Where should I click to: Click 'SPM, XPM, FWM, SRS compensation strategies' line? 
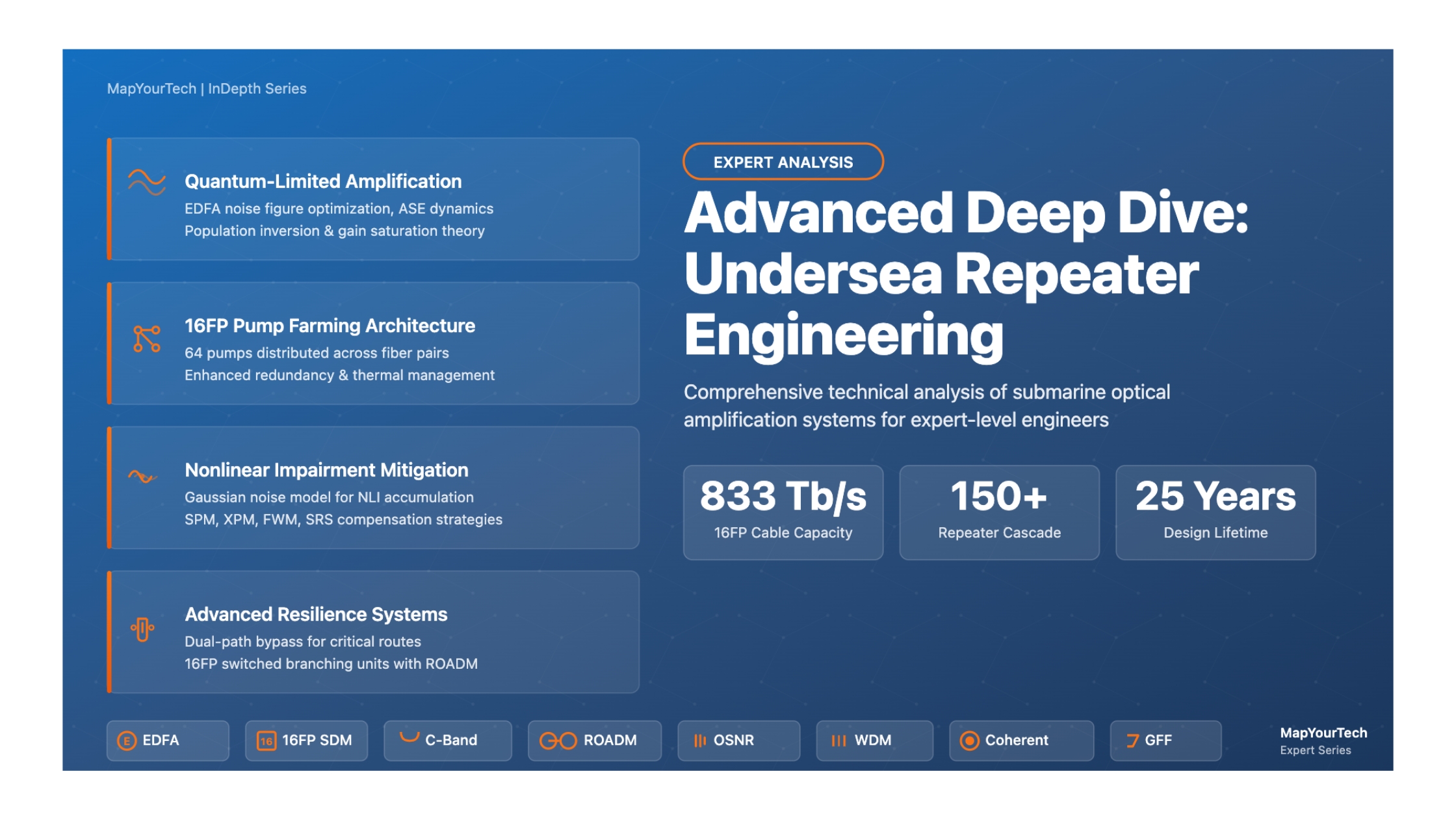(343, 519)
